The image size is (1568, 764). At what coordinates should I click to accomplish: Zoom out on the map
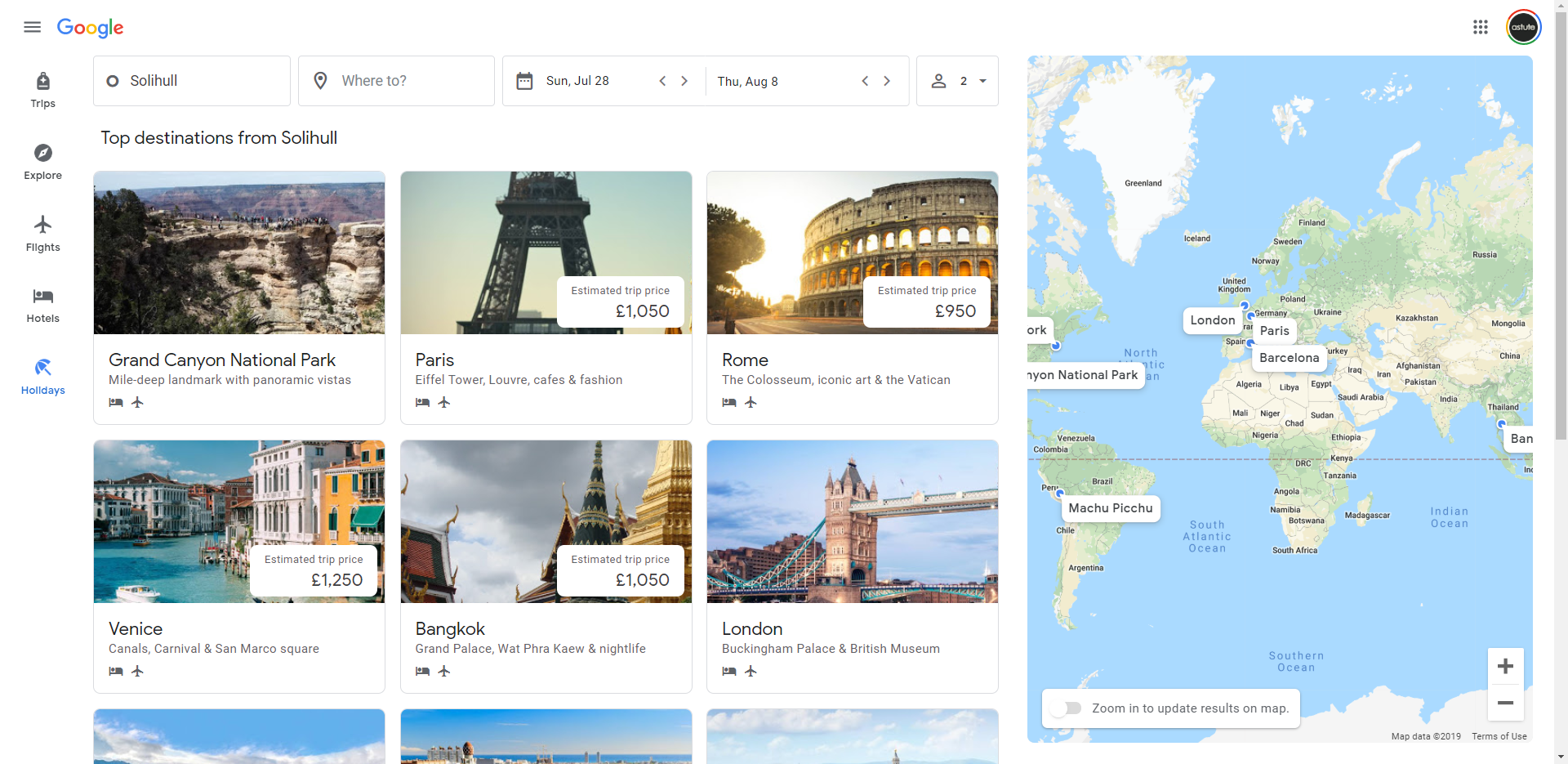[x=1505, y=703]
